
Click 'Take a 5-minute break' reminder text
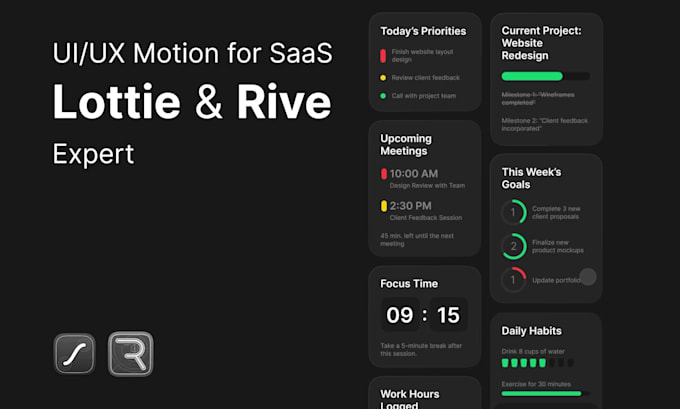(x=421, y=350)
